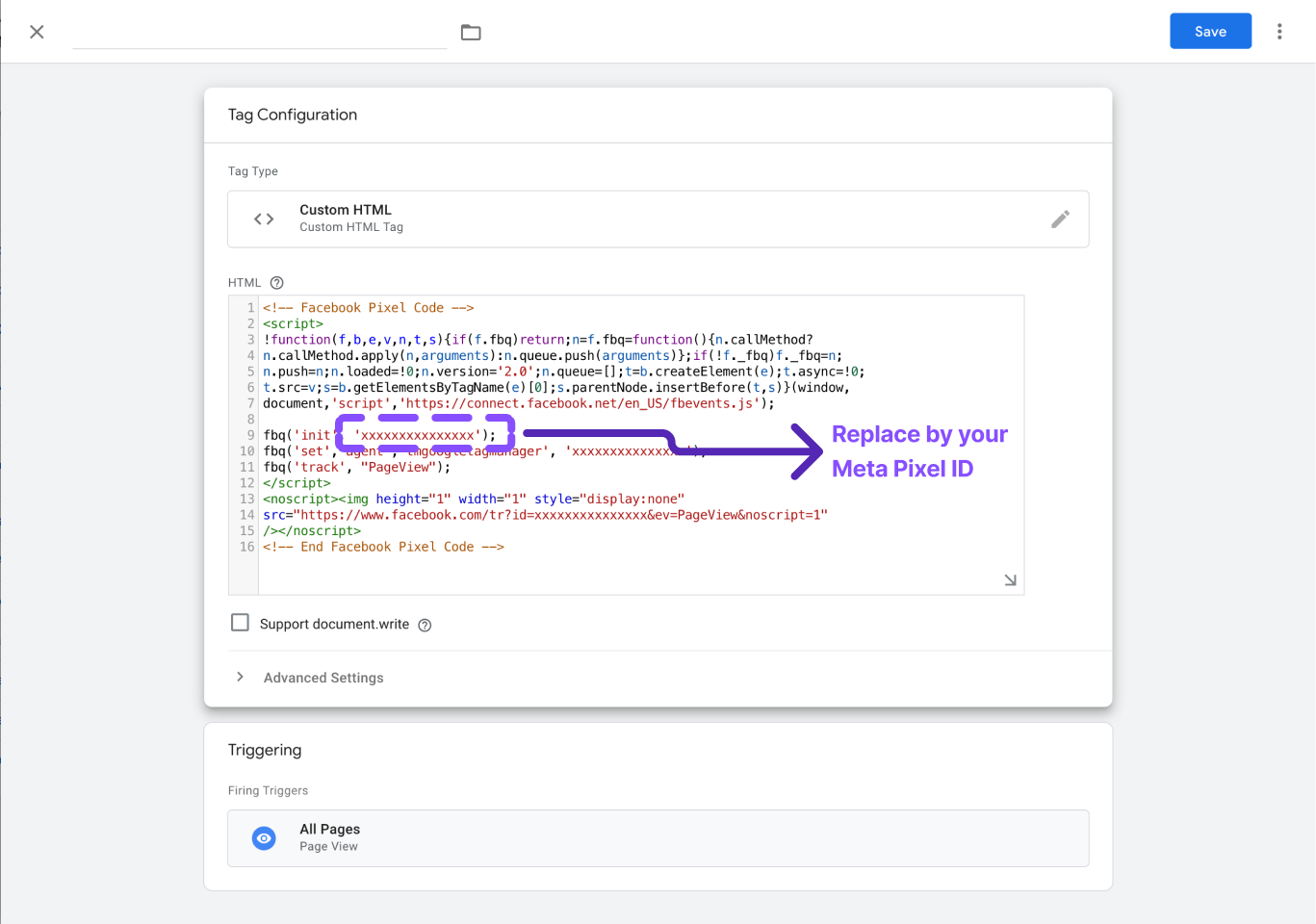The image size is (1316, 924).
Task: Click code line 1 Facebook Pixel Code comment
Action: point(368,308)
